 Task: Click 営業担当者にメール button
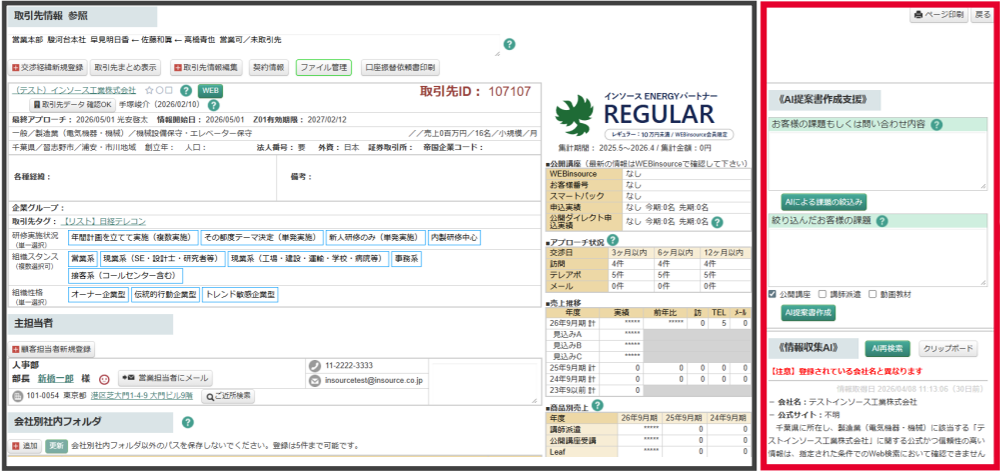coord(165,378)
